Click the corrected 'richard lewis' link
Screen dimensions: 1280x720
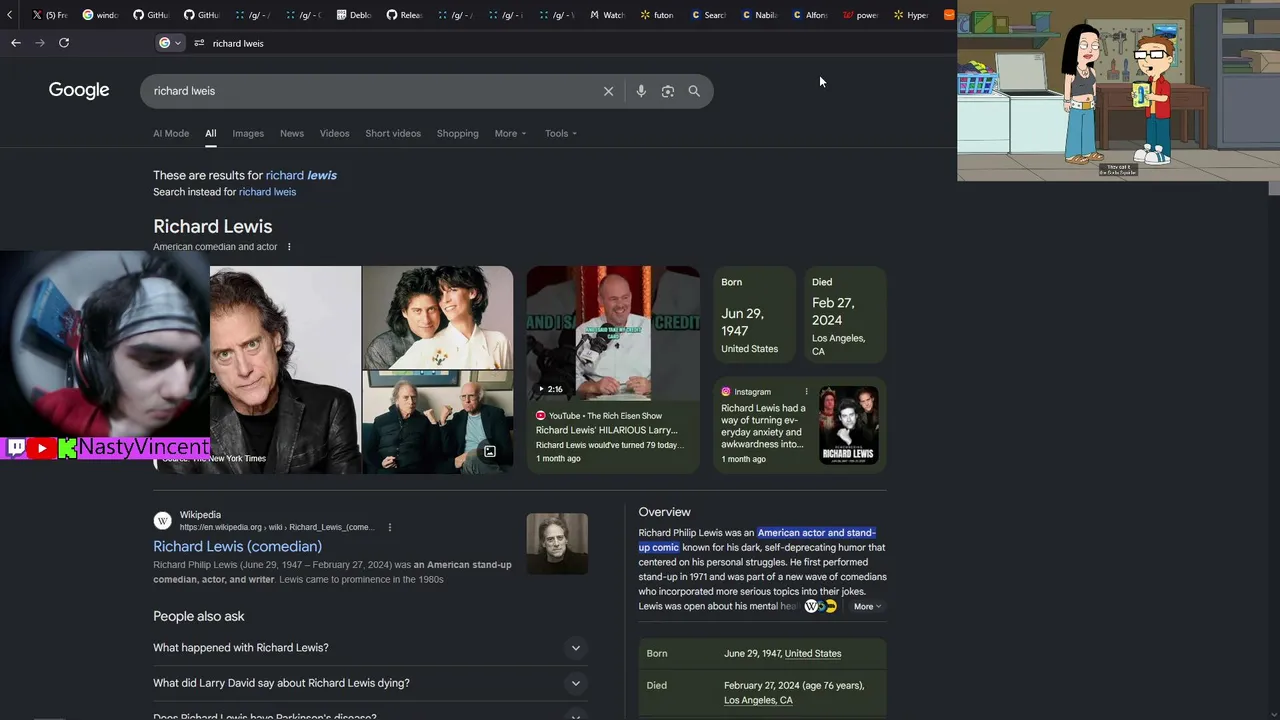(x=301, y=175)
